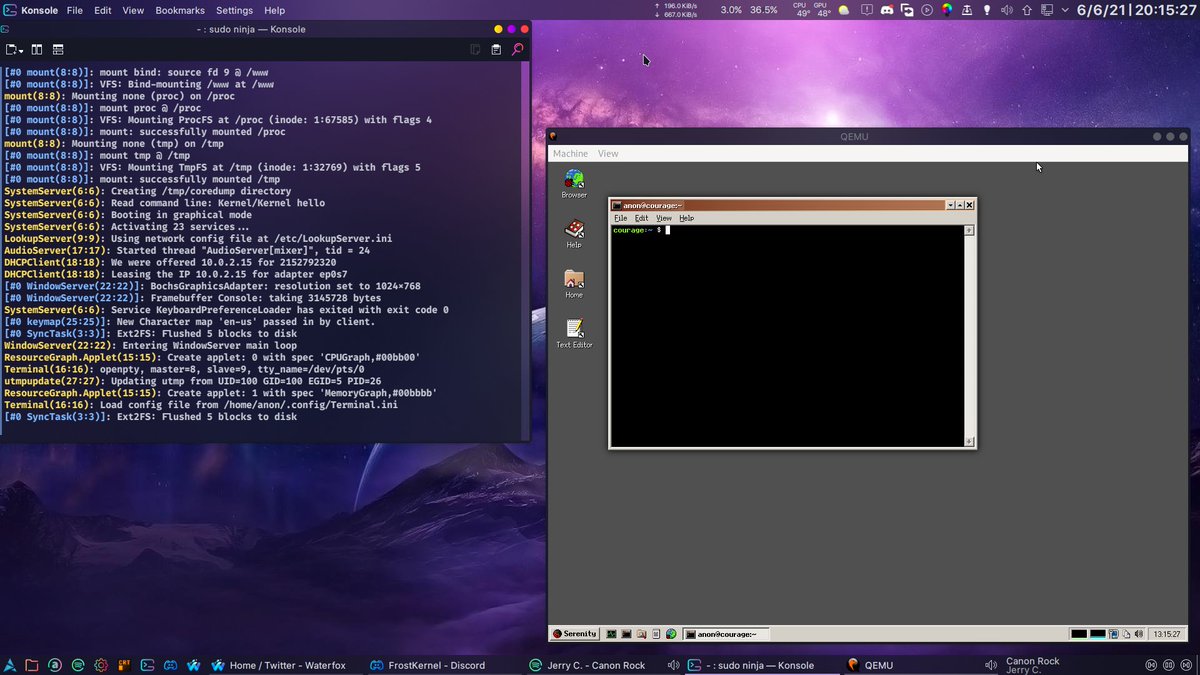Click the date and time 6/6/21 clock
1200x675 pixels.
(1137, 10)
